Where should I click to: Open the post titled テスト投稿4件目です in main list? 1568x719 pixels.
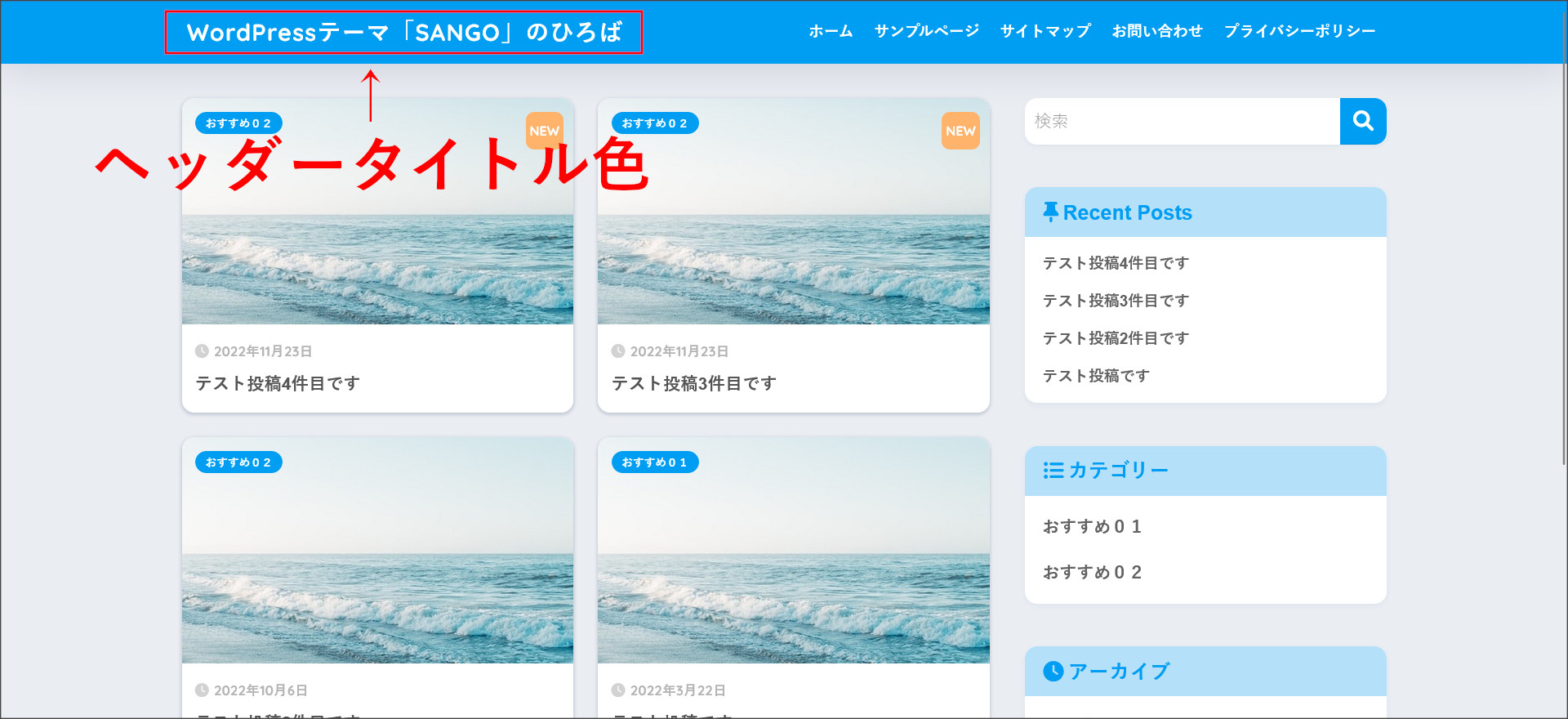pos(278,383)
